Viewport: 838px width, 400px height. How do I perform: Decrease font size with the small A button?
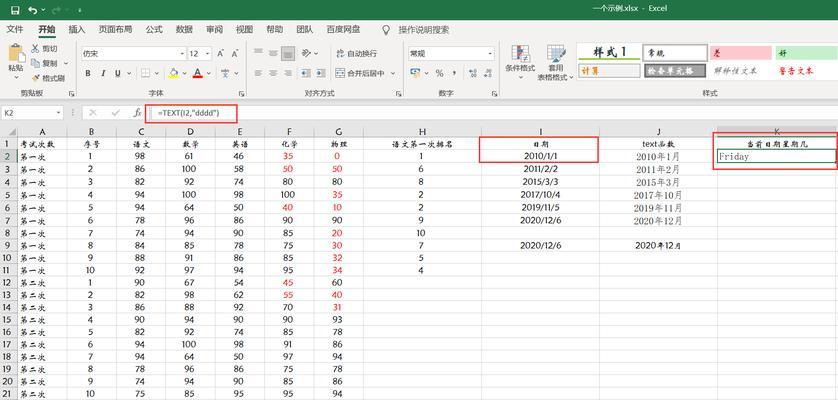[x=235, y=53]
